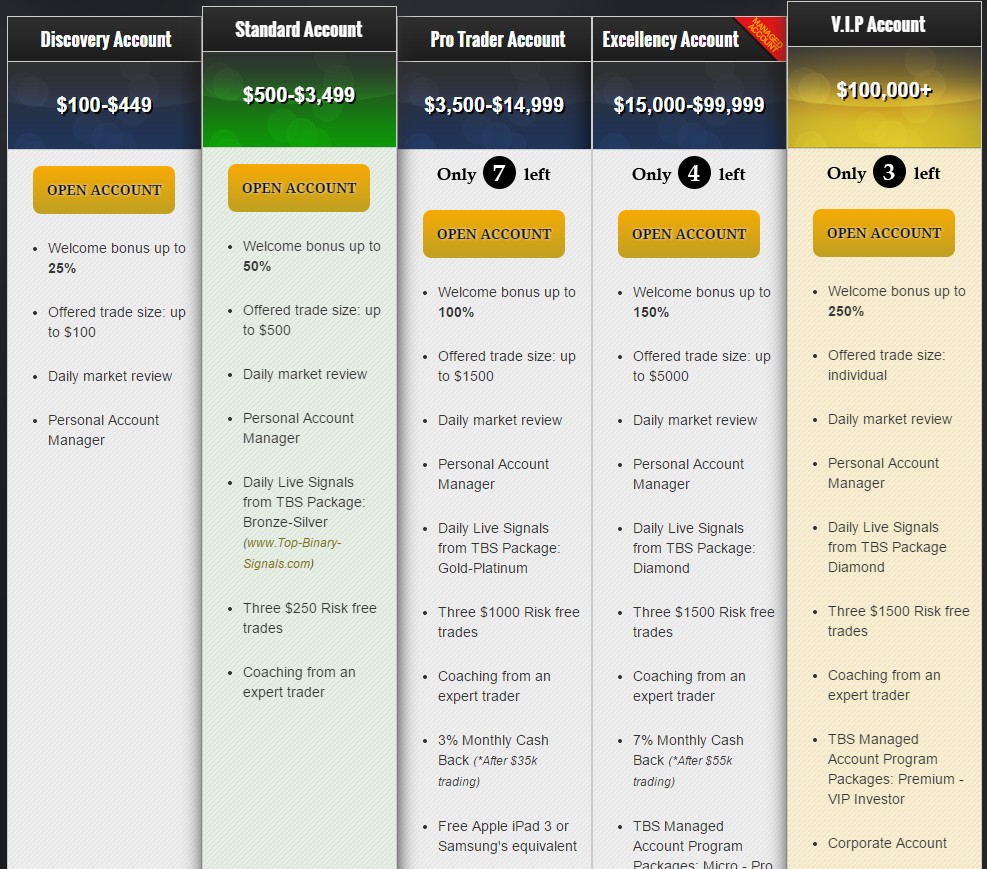This screenshot has width=987, height=869.
Task: Follow the www.Top-Binary-Signals.com link
Action: pyautogui.click(x=293, y=553)
